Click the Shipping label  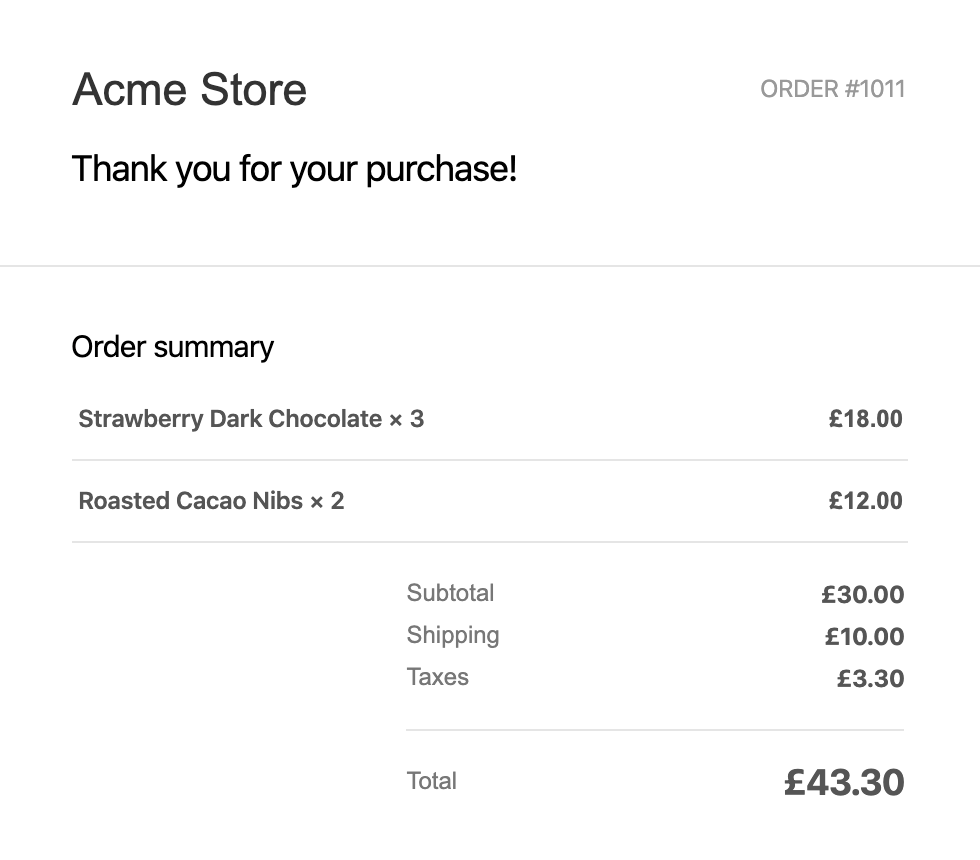click(x=453, y=636)
